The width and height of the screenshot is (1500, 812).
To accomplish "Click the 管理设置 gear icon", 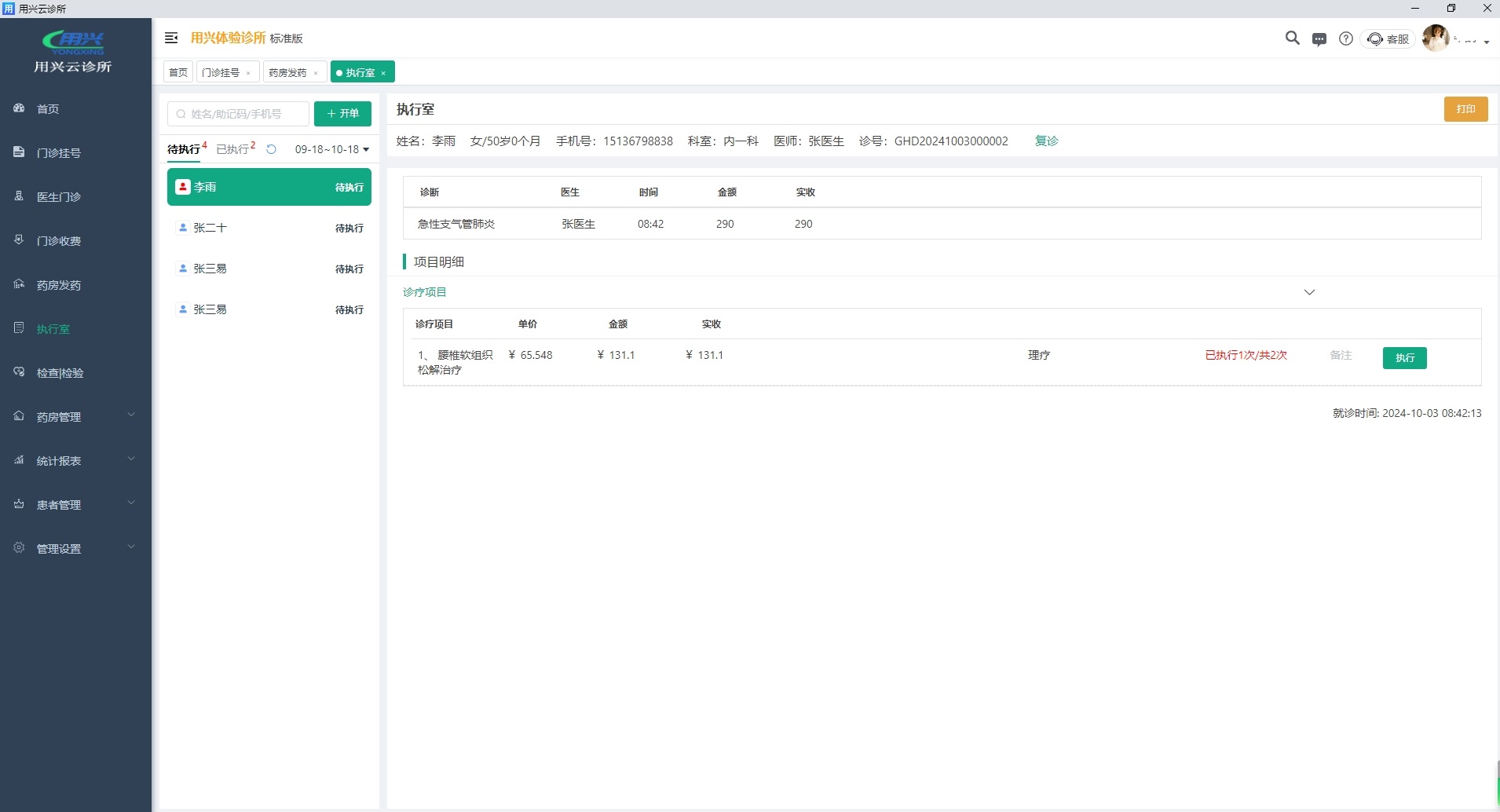I will pos(19,548).
